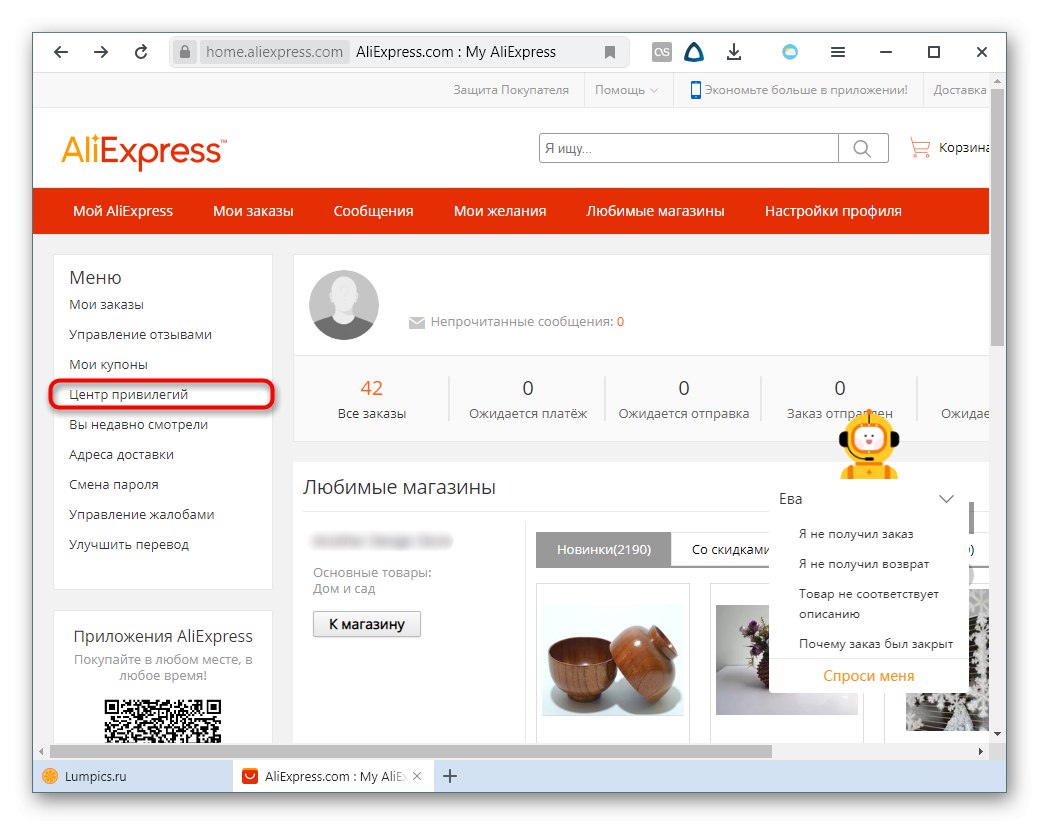Click the padlock security icon in the address bar
Screen dimensions: 1039x825
click(x=185, y=52)
